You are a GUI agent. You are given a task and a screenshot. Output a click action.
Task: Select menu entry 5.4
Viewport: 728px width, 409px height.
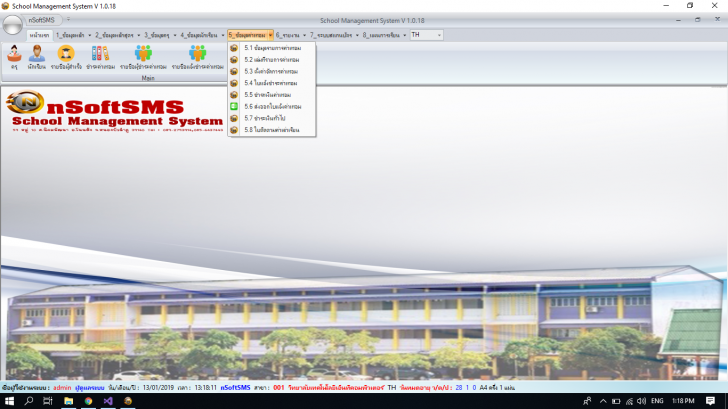tap(272, 83)
